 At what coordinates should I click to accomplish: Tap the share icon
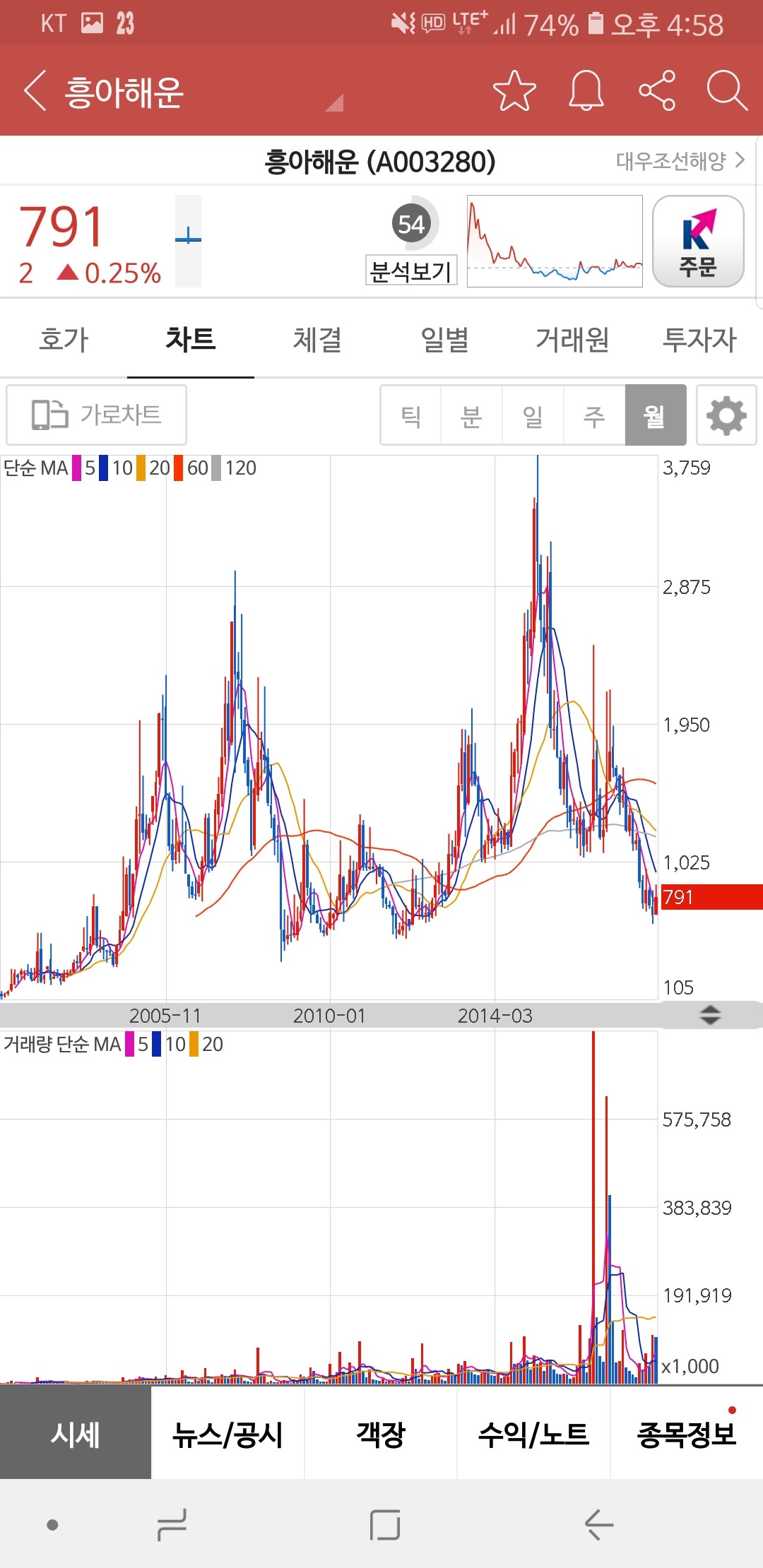(657, 90)
